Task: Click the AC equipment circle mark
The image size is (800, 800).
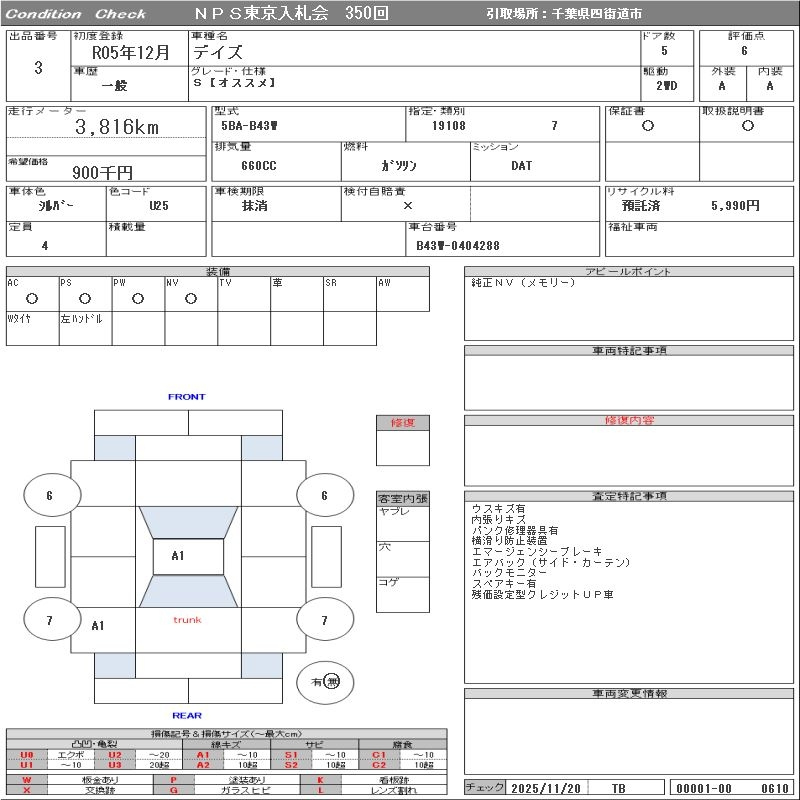Action: (32, 298)
